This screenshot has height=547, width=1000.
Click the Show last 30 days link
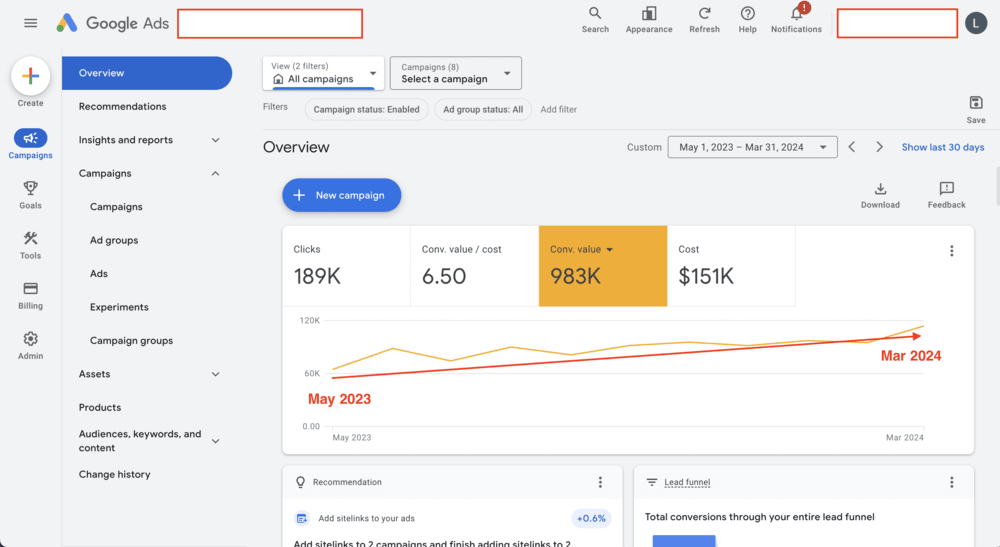click(942, 147)
